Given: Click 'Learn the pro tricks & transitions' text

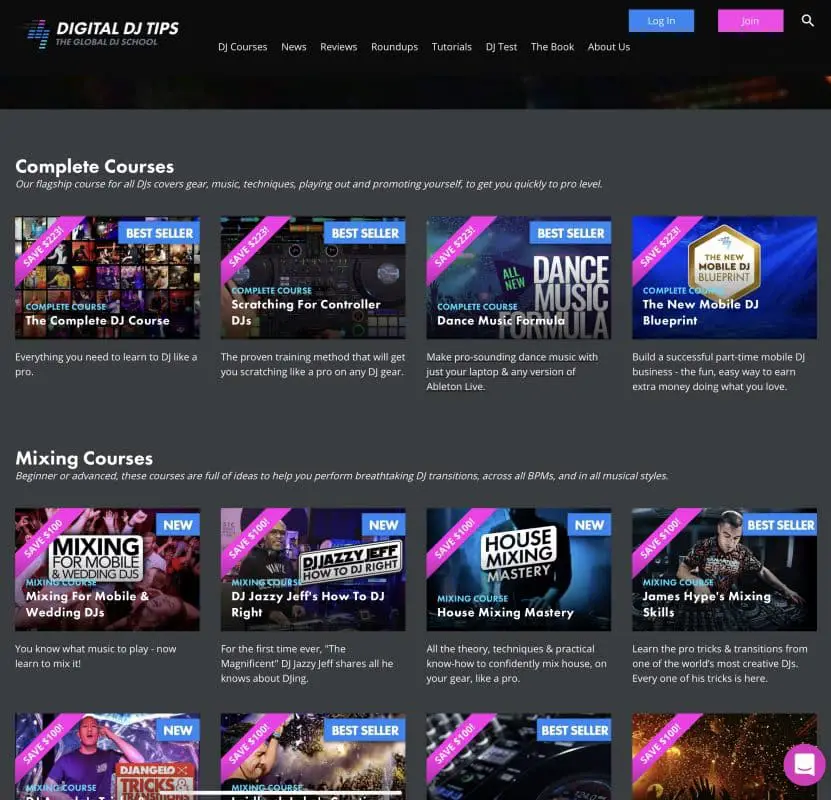Looking at the screenshot, I should point(720,663).
